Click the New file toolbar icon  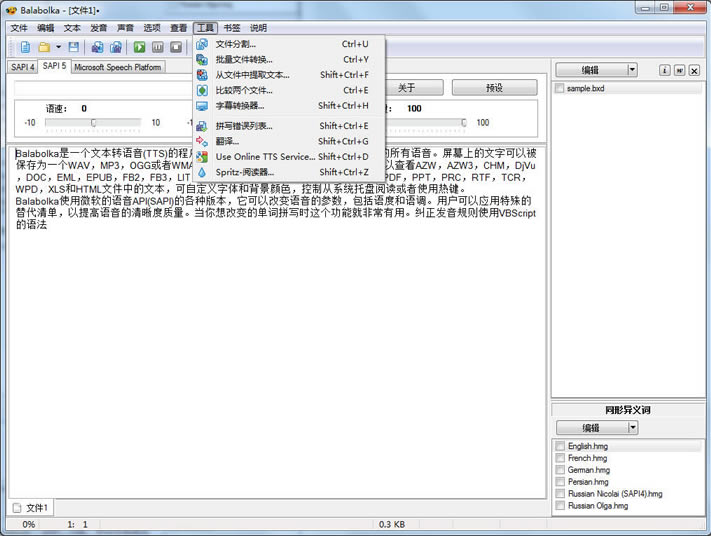pyautogui.click(x=25, y=47)
